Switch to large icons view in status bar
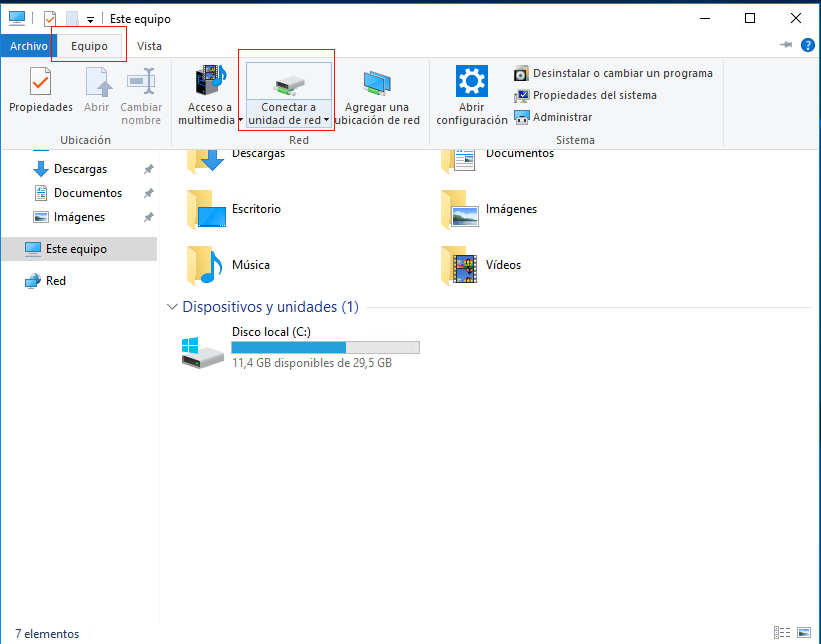 click(x=804, y=632)
